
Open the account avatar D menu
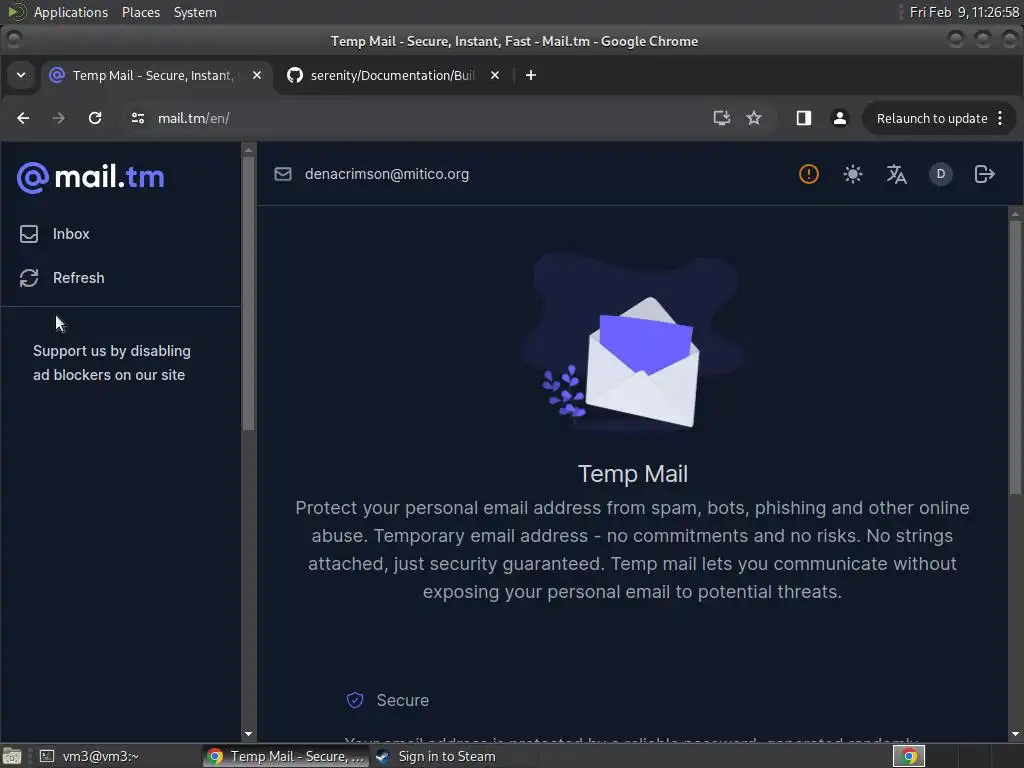click(940, 174)
